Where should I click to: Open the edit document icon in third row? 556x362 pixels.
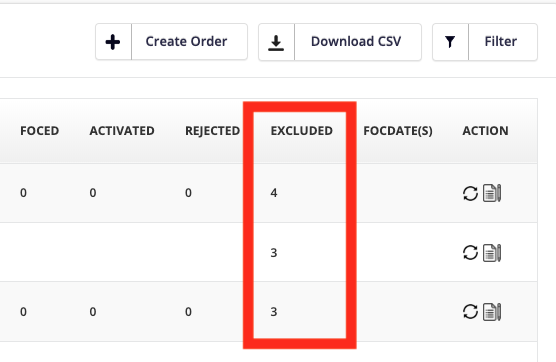click(492, 312)
